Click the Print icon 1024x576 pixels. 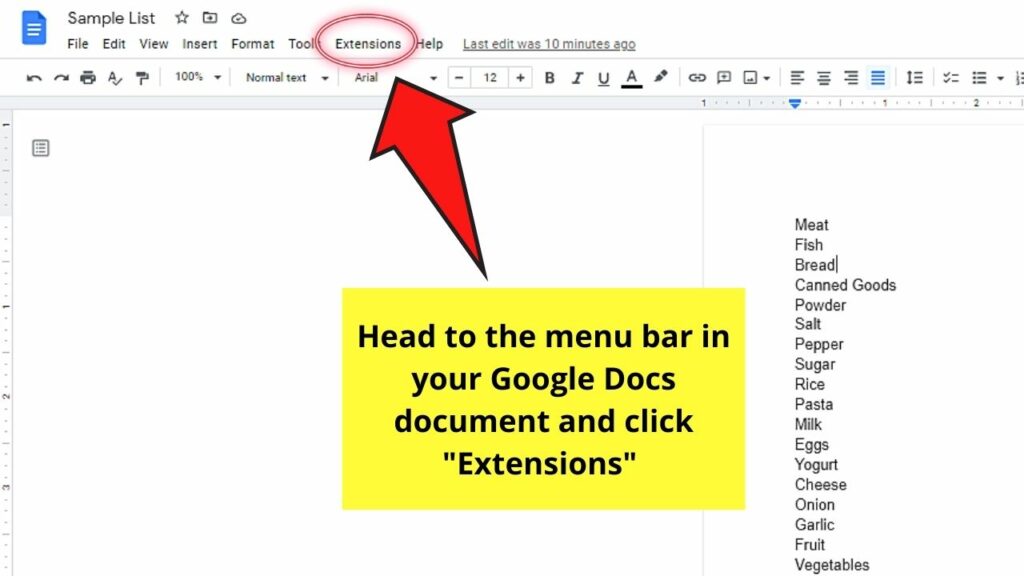(x=86, y=77)
